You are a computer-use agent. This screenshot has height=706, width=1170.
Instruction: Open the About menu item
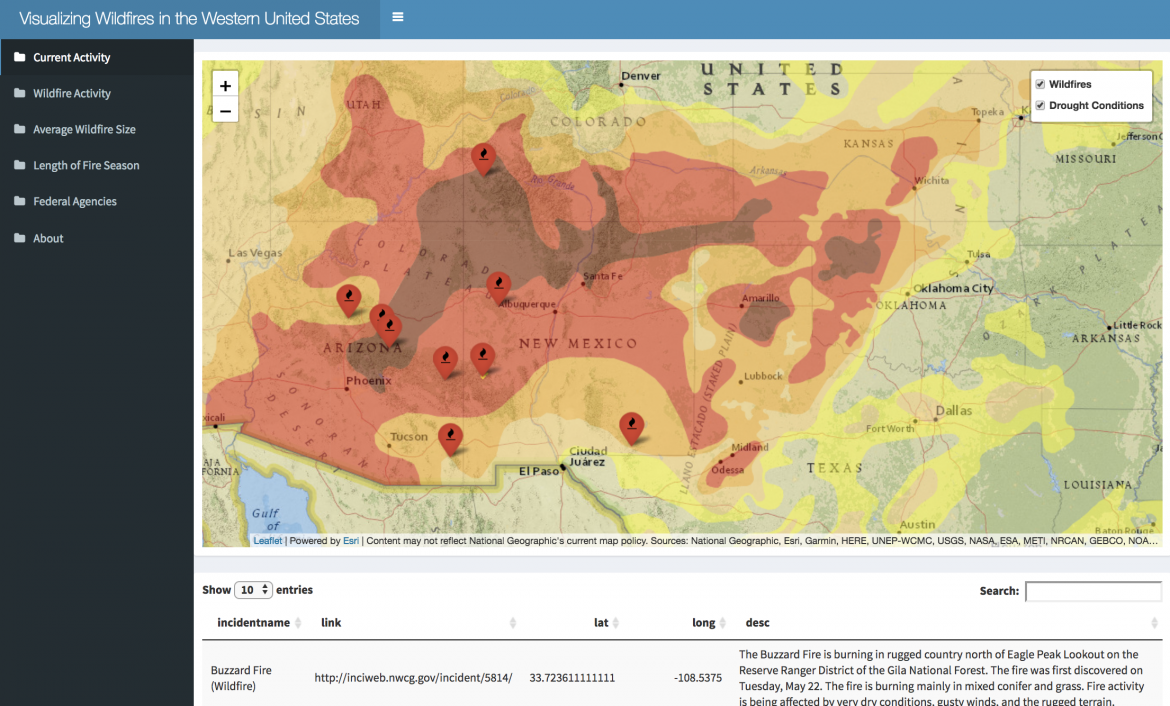[97, 238]
